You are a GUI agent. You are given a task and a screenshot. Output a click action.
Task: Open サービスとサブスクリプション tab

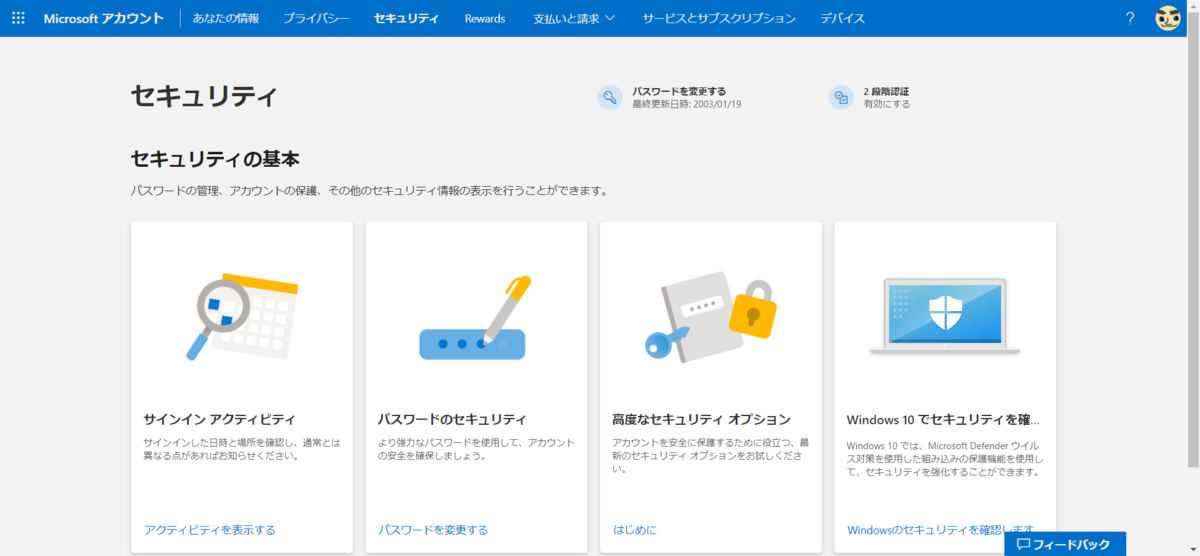click(x=719, y=18)
